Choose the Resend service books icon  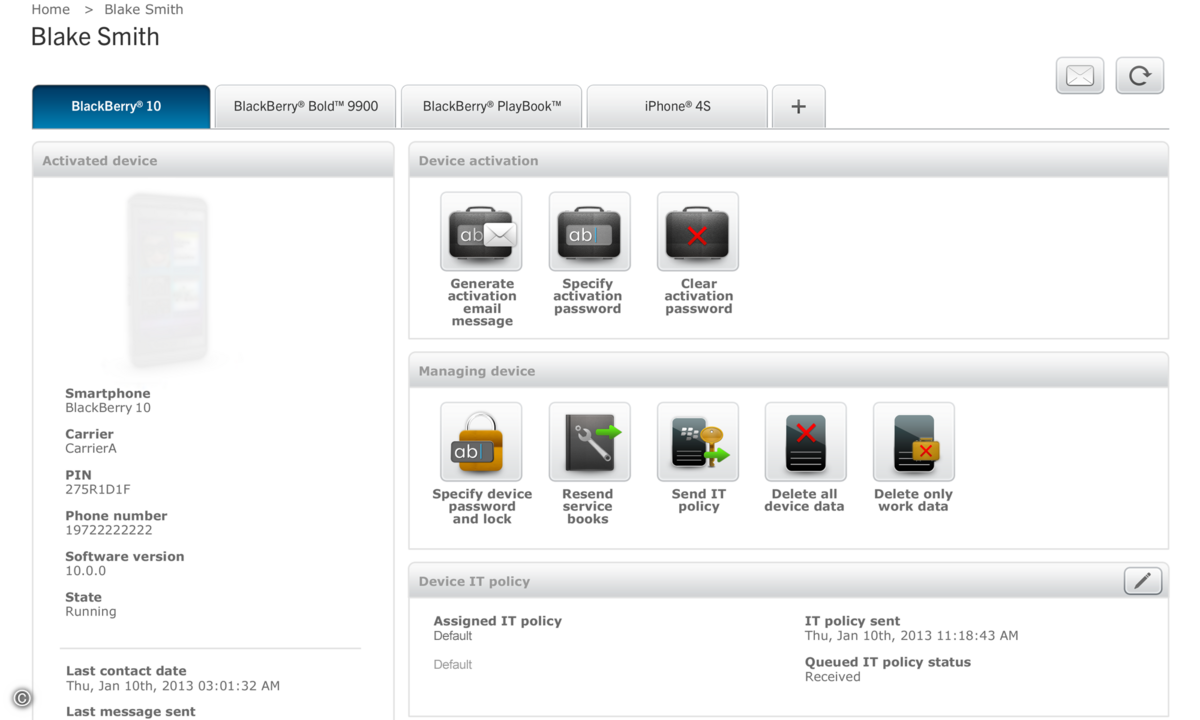pos(589,442)
